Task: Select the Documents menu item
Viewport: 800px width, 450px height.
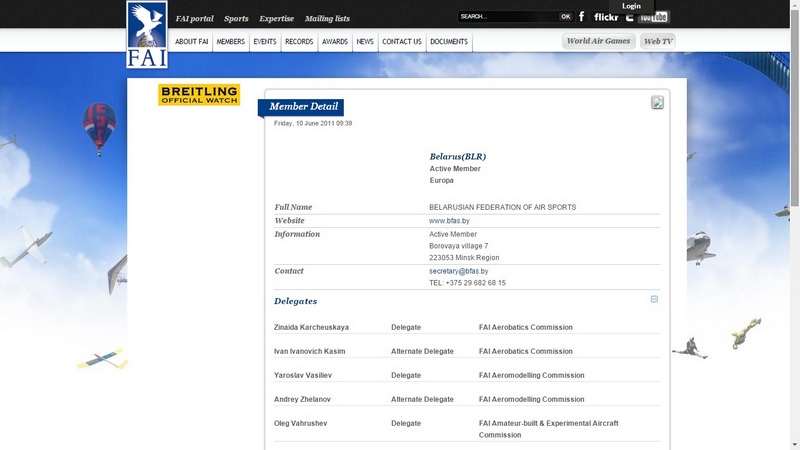Action: pos(449,42)
